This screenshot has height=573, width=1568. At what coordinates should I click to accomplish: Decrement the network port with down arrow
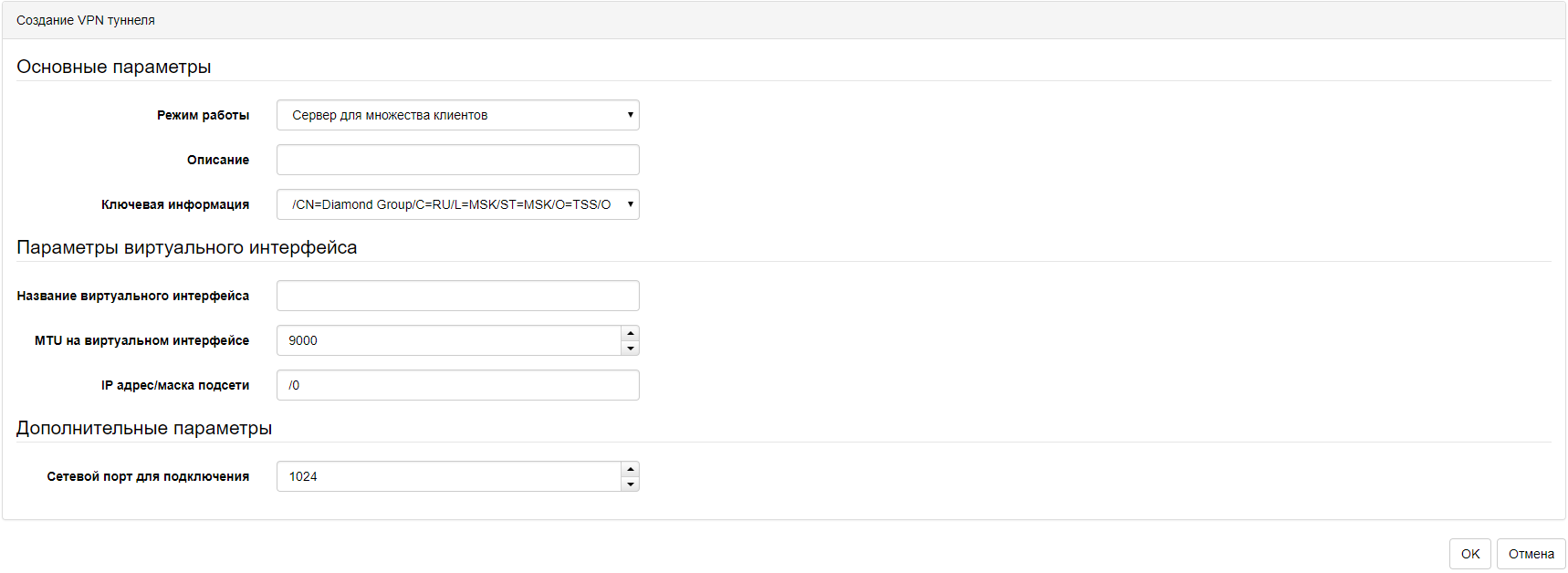[x=630, y=484]
